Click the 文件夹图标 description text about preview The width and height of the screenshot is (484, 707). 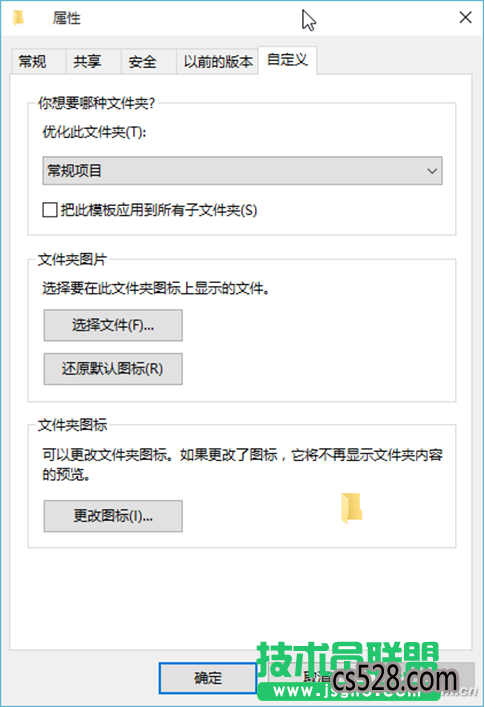tap(242, 464)
